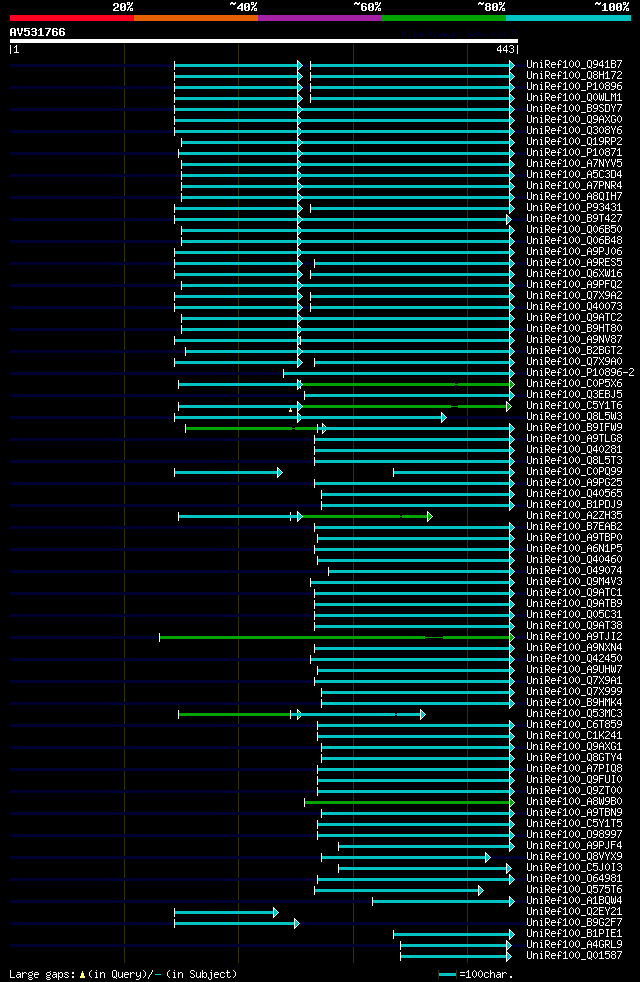The image size is (640, 982).
Task: Select the UniRef100_Q3EBJ5 label
Action: pyautogui.click(x=574, y=395)
